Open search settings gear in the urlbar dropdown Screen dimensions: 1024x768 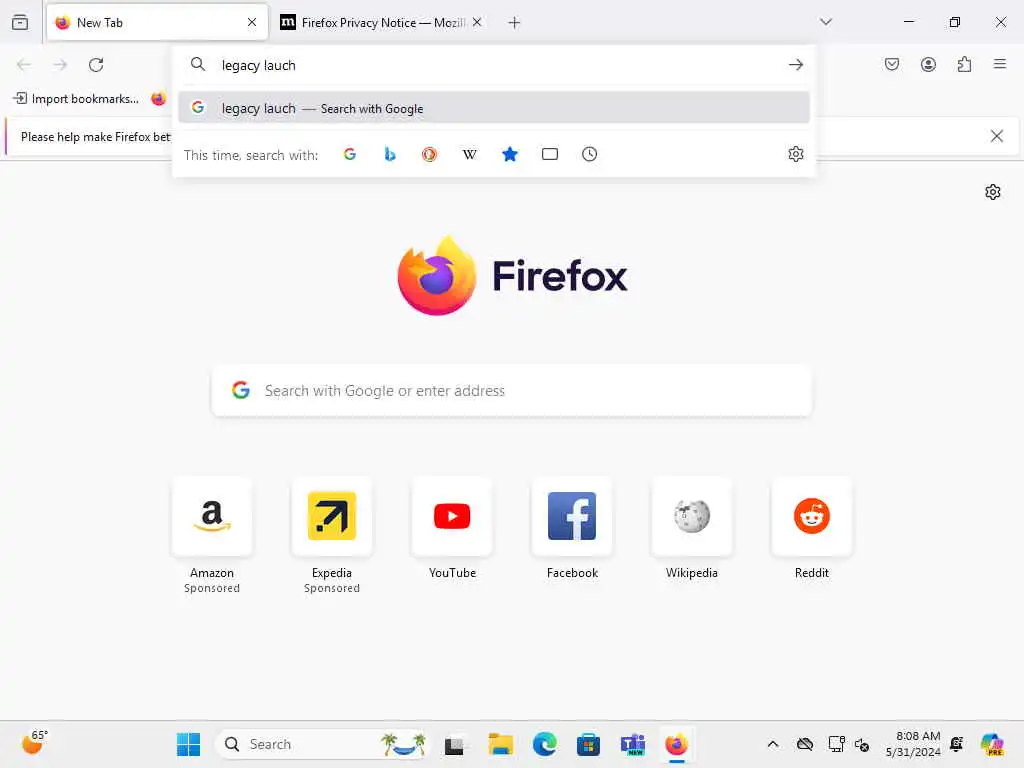(795, 154)
